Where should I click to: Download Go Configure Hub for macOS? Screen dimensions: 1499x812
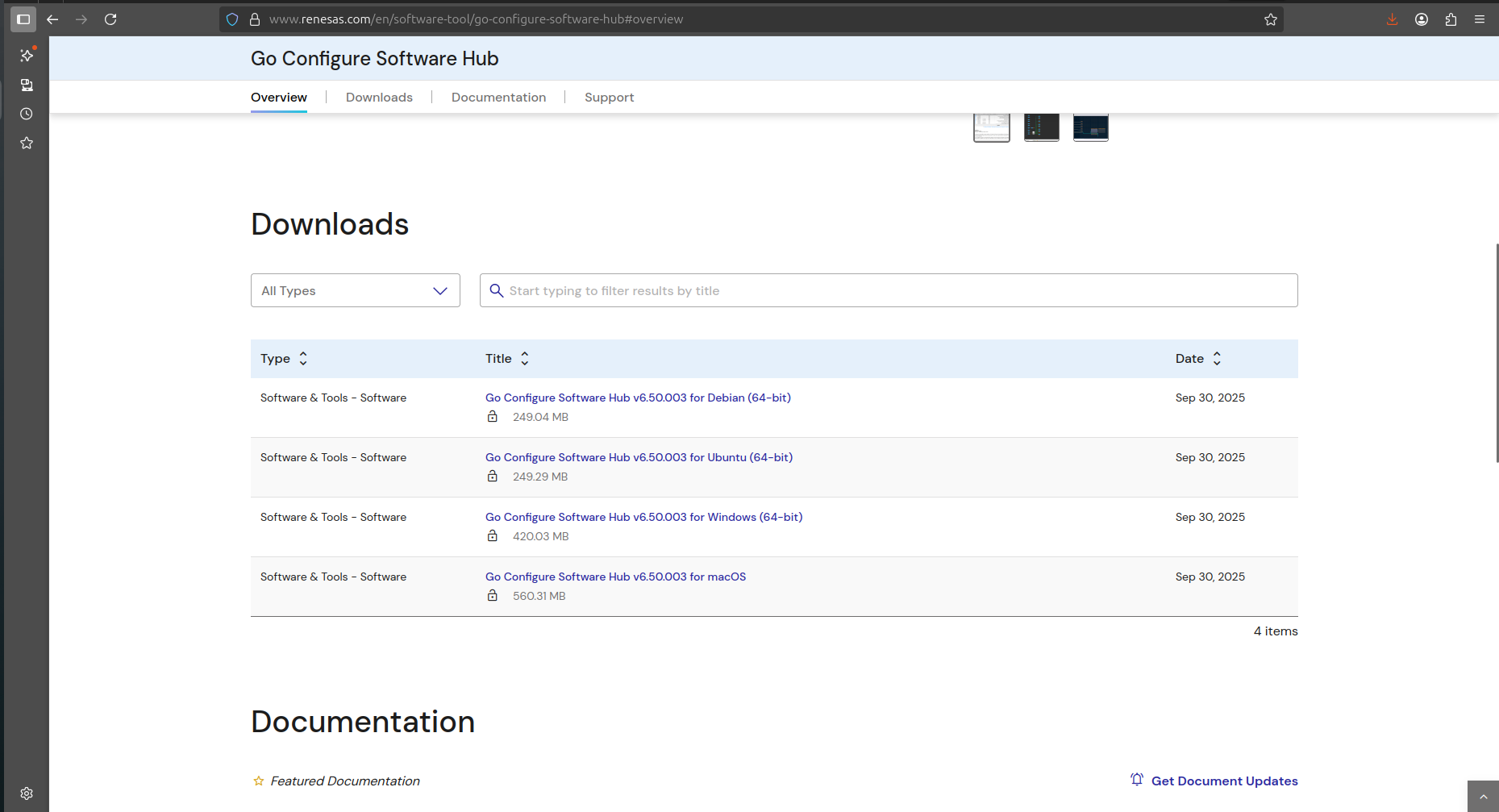615,577
